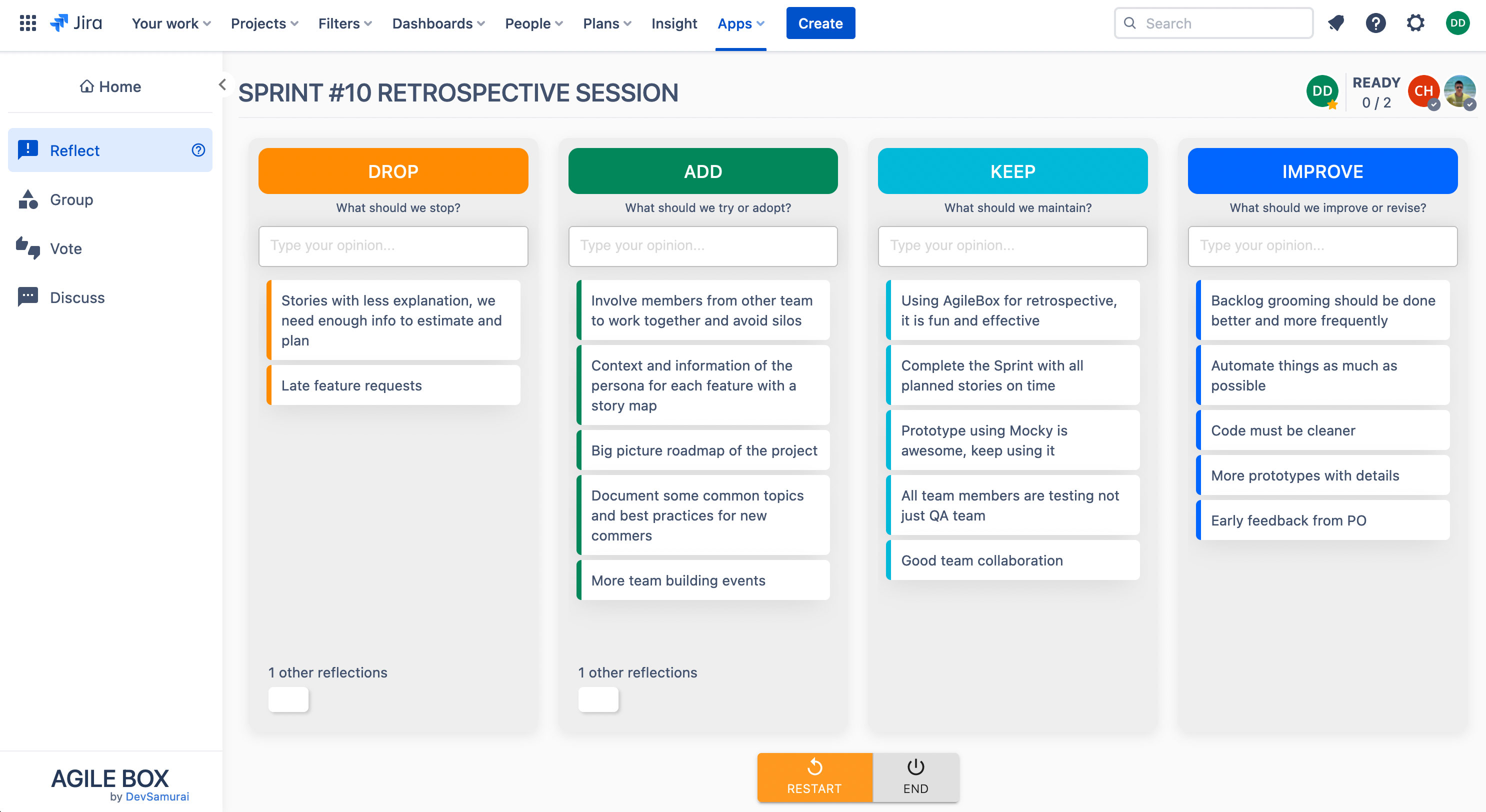Toggle ready status on the CH participant avatar
This screenshot has height=812, width=1486.
(x=1423, y=91)
